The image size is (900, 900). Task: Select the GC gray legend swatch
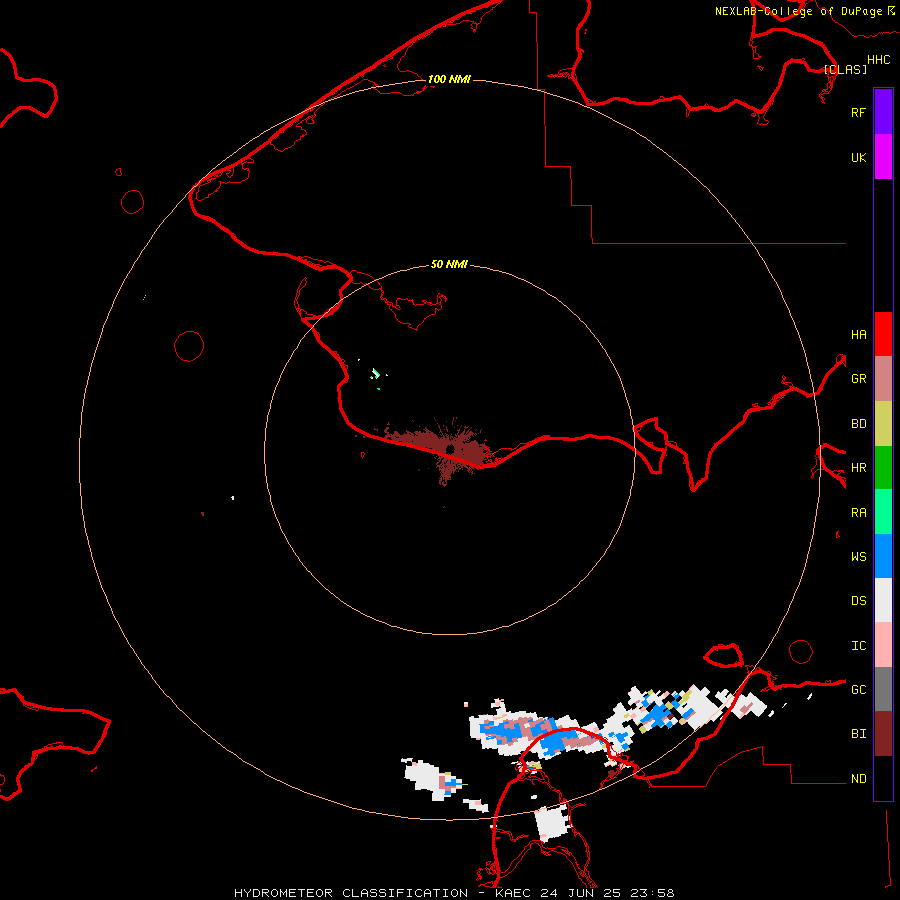coord(883,689)
